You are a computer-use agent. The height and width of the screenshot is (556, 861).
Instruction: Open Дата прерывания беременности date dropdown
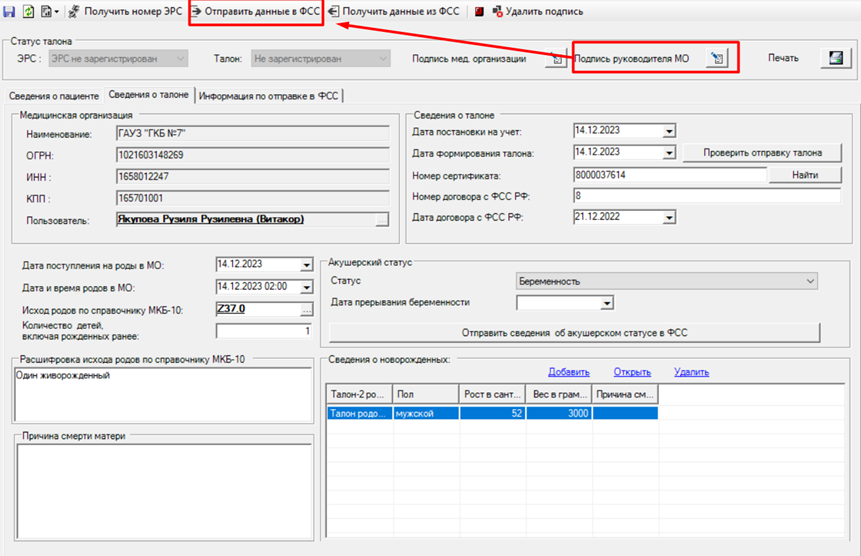607,303
